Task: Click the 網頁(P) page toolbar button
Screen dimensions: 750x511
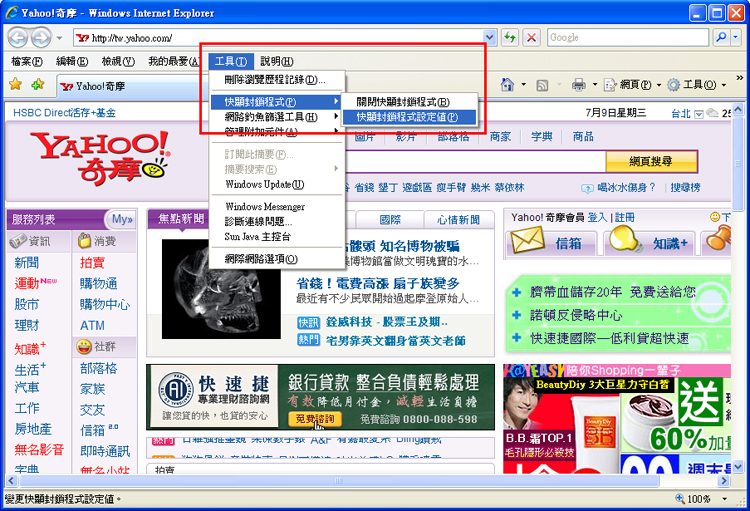Action: [628, 85]
